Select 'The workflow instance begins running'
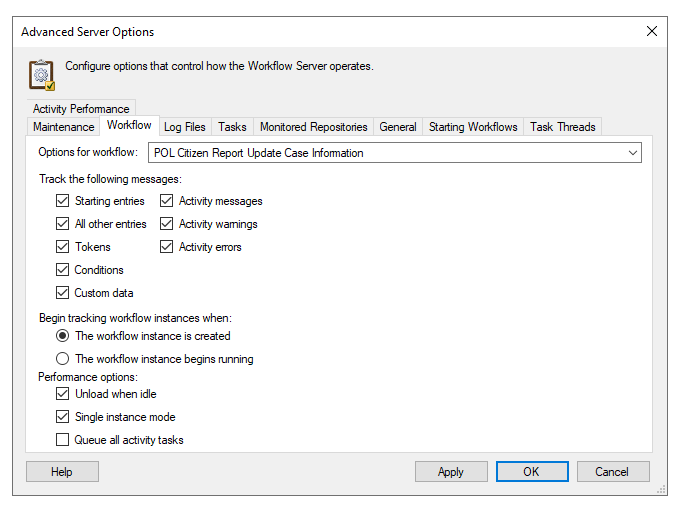The height and width of the screenshot is (514, 681). [63, 359]
